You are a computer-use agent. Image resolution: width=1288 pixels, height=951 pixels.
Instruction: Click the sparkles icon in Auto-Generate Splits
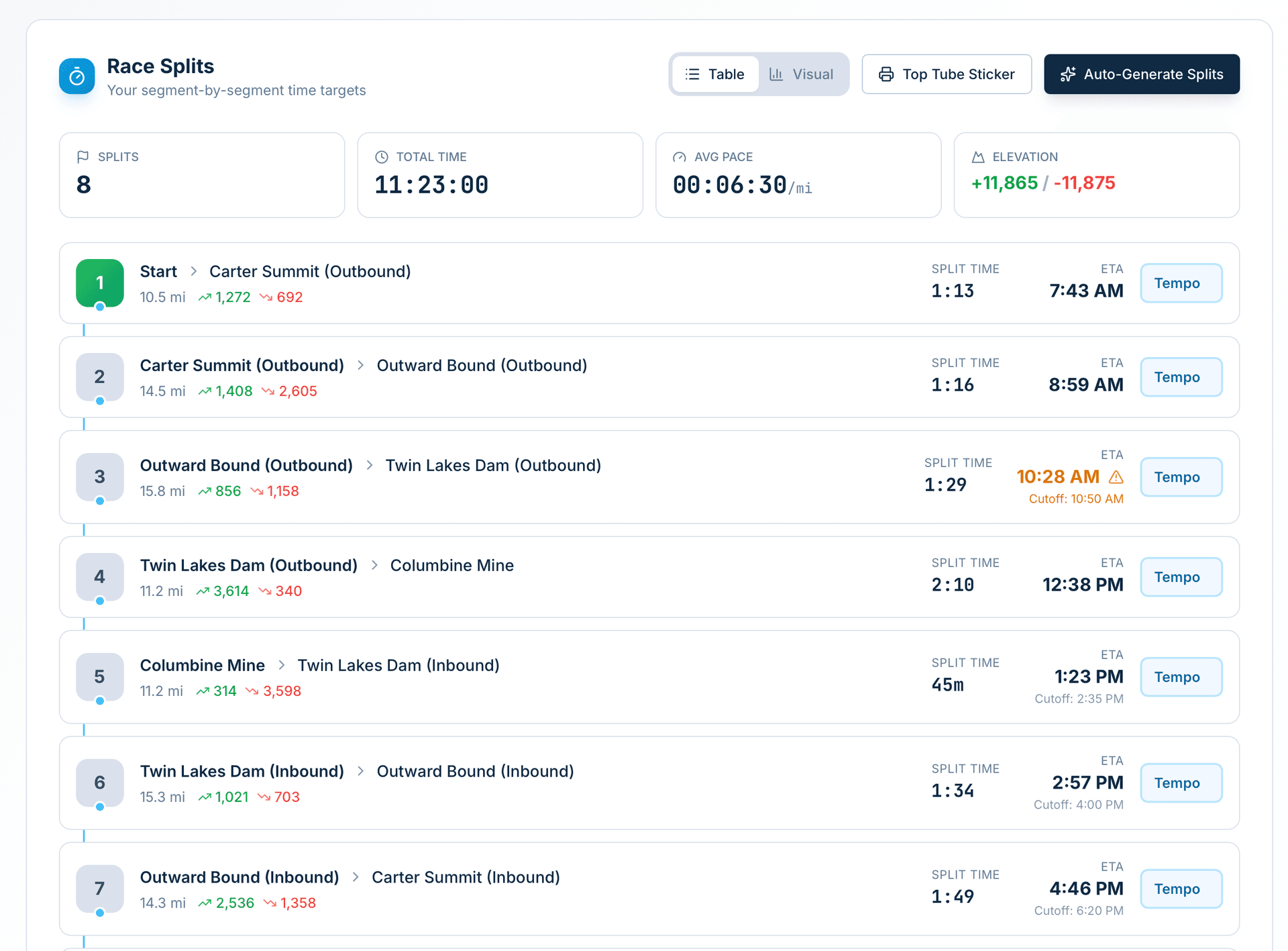point(1068,74)
